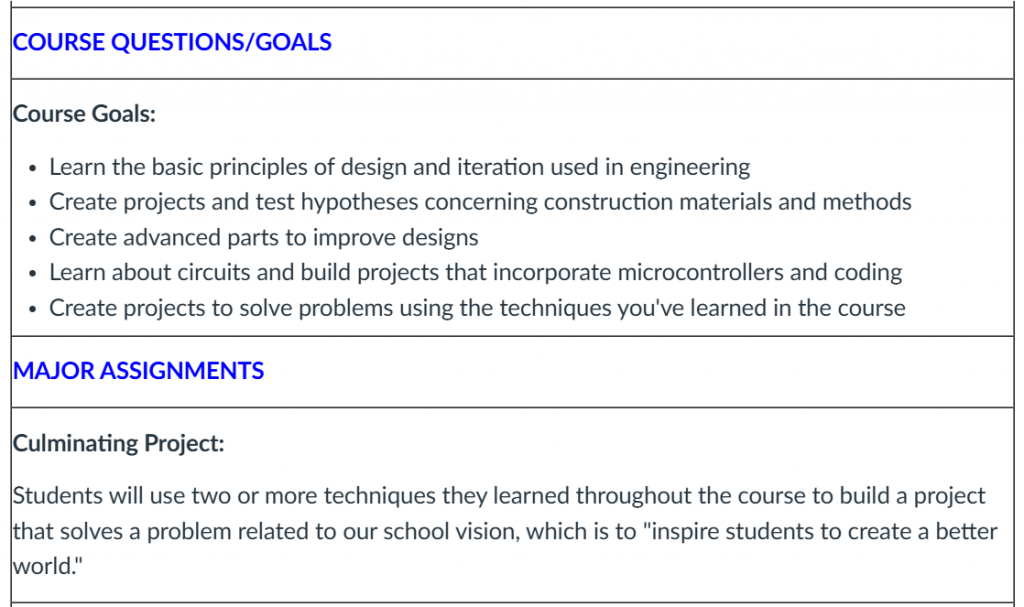The height and width of the screenshot is (607, 1024).
Task: Click the MAJOR ASSIGNMENTS heading
Action: pos(138,371)
